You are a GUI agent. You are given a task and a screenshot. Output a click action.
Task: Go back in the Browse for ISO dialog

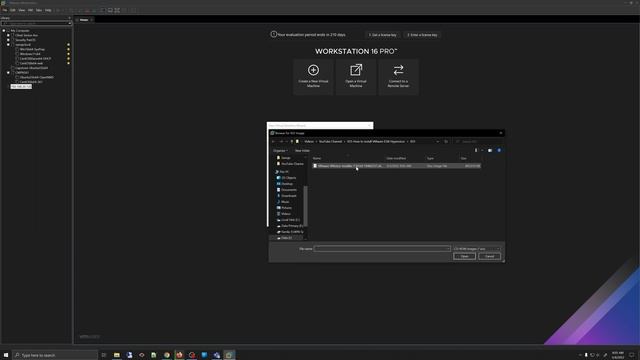[273, 142]
